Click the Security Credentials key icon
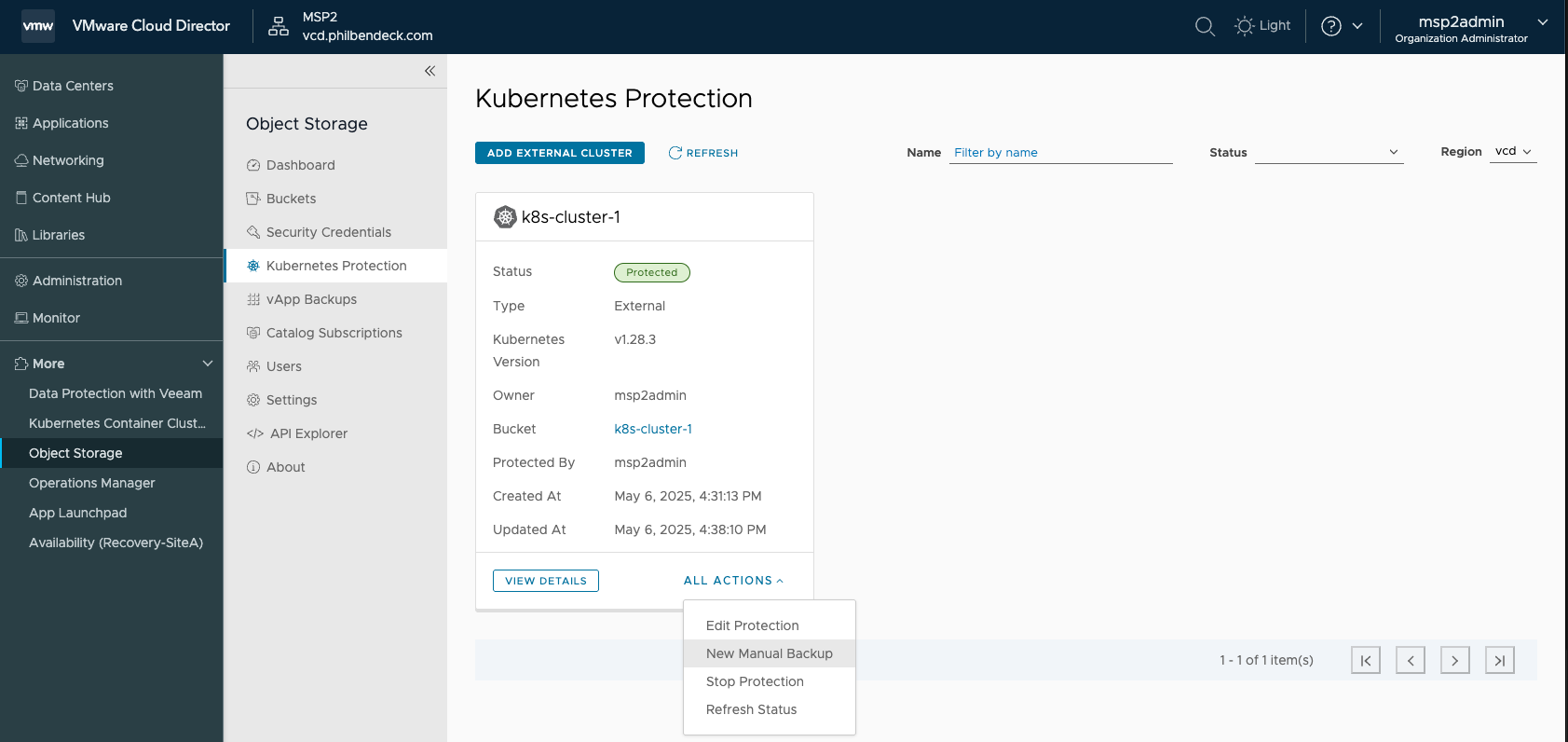 253,232
